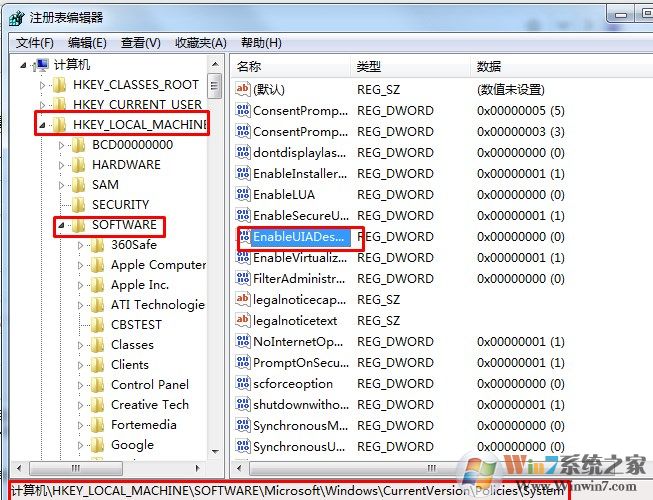
Task: Select the ATI Technologies tree entry
Action: (x=158, y=305)
